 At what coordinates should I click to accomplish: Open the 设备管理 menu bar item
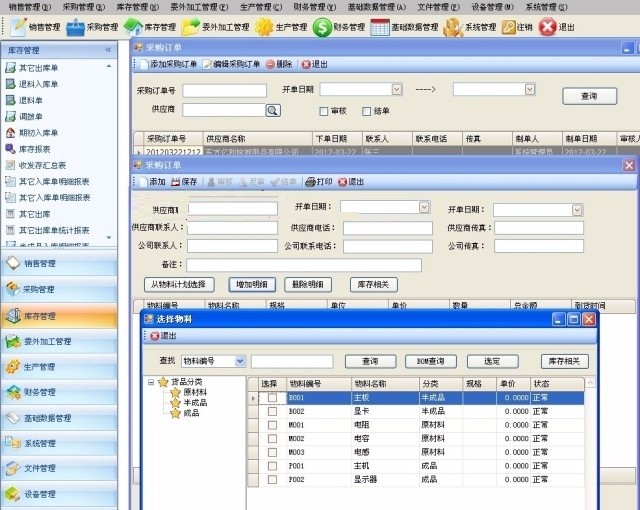pos(493,7)
